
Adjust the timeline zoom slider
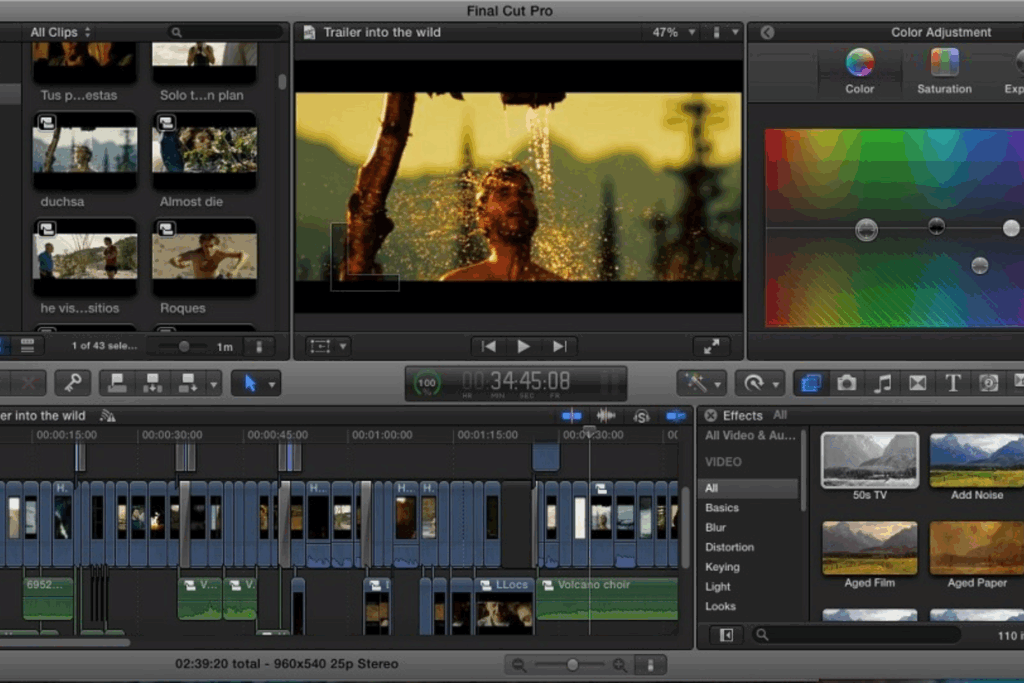(572, 665)
